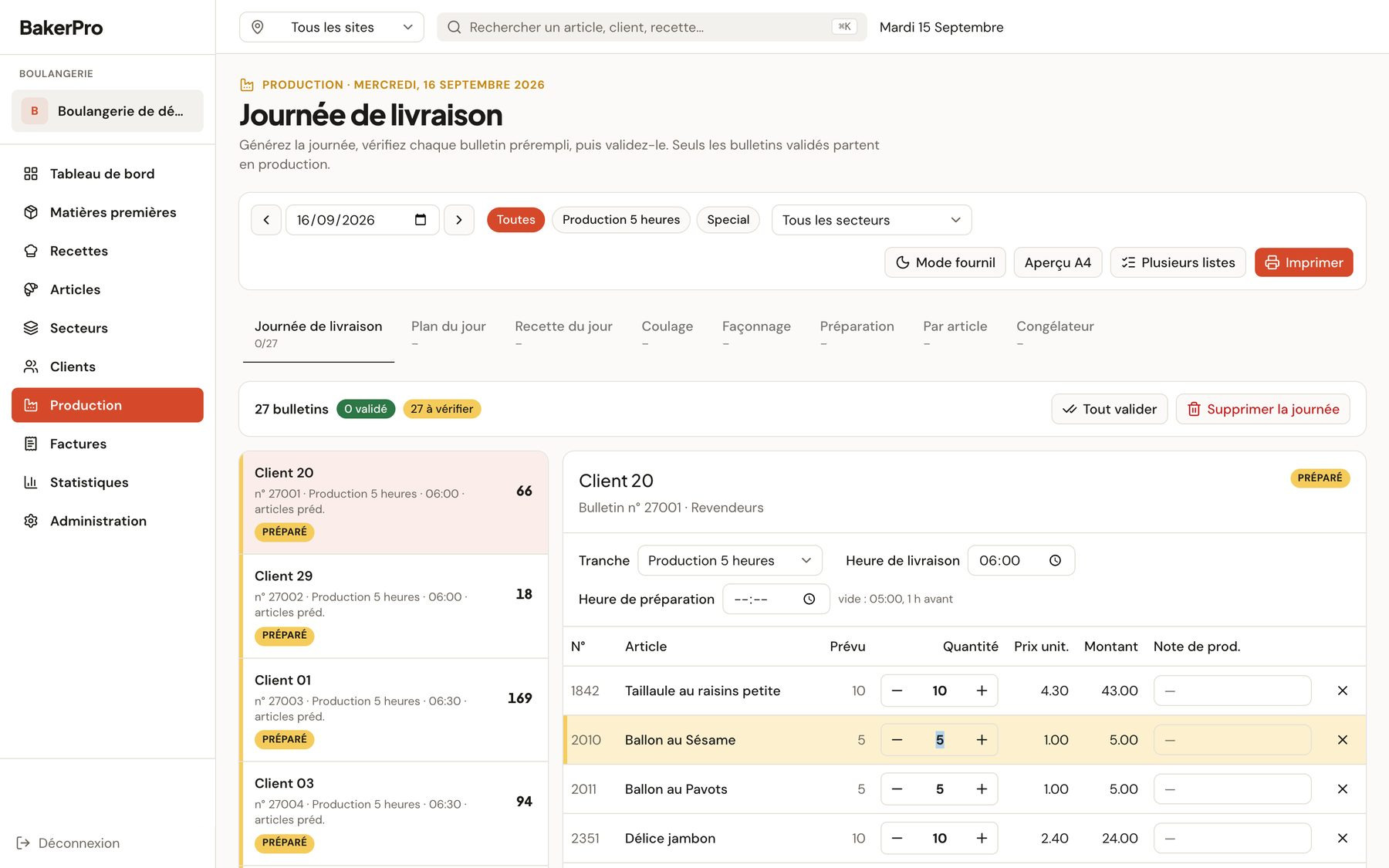Viewport: 1389px width, 868px height.
Task: Open Tous les sites dropdown
Action: 332,27
